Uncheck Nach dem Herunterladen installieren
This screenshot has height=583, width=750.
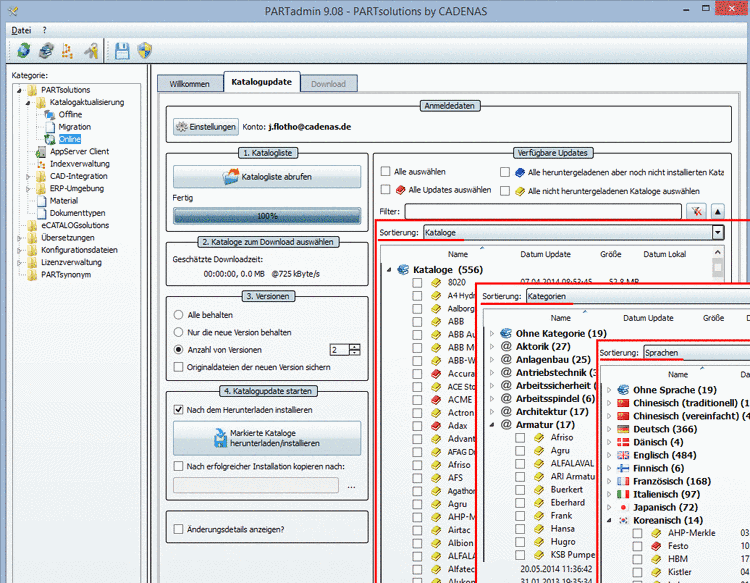(178, 409)
